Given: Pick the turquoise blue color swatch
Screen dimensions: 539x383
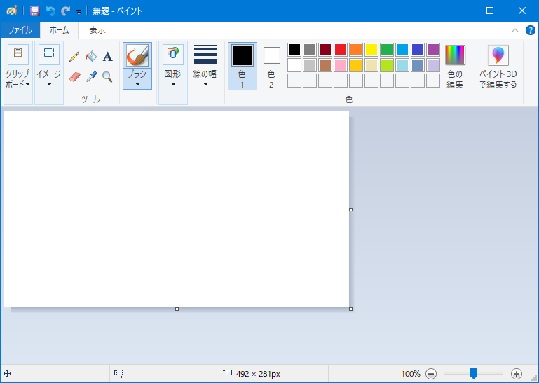Looking at the screenshot, I should click(403, 50).
